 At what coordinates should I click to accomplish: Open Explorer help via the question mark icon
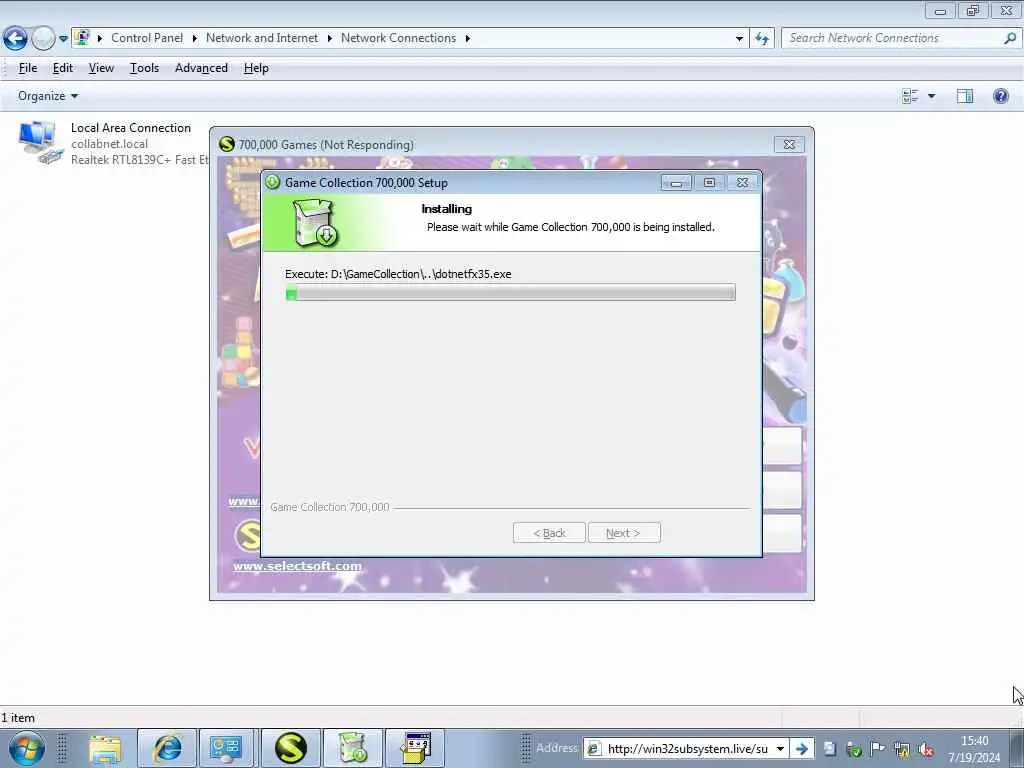point(1000,96)
